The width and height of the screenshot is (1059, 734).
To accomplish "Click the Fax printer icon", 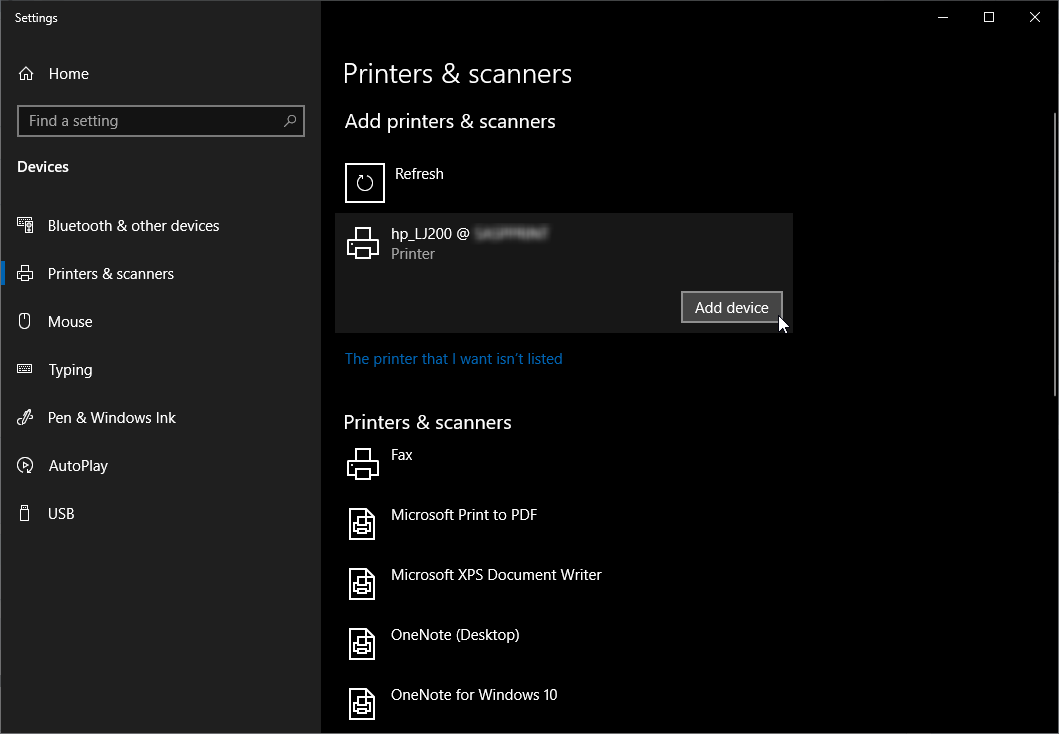I will [362, 464].
